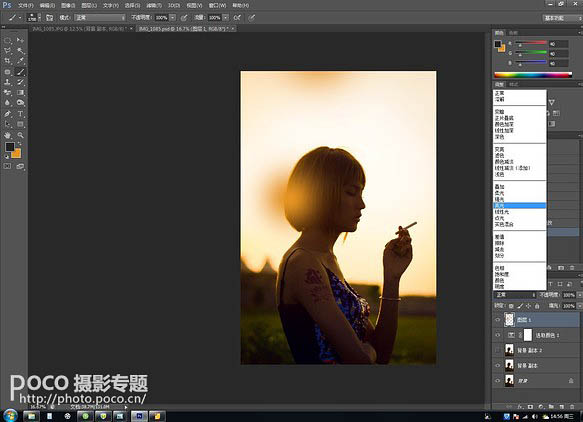Toggle visibility of the bottom 背景 layer
This screenshot has height=422, width=583.
[497, 380]
